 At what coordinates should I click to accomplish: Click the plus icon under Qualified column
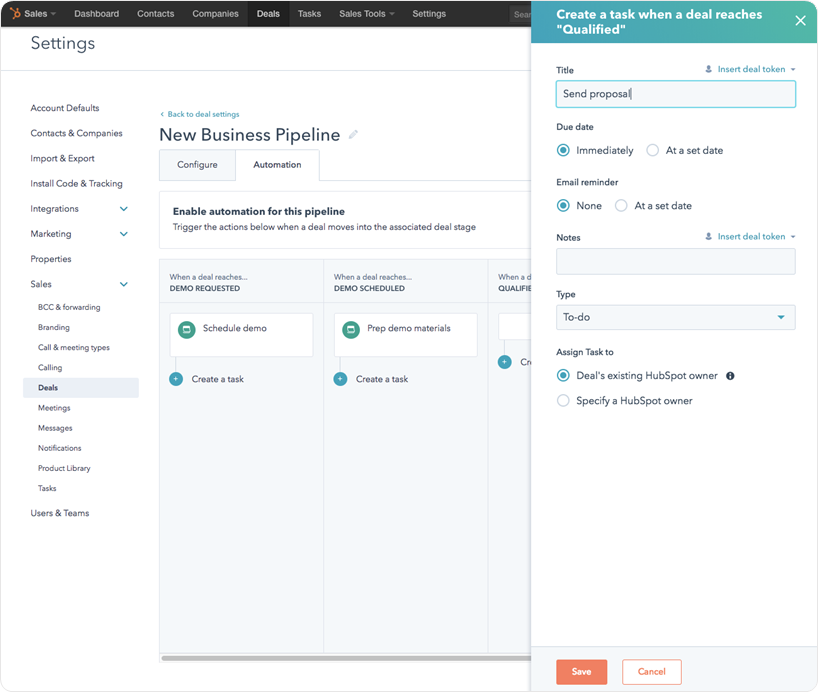[x=504, y=362]
